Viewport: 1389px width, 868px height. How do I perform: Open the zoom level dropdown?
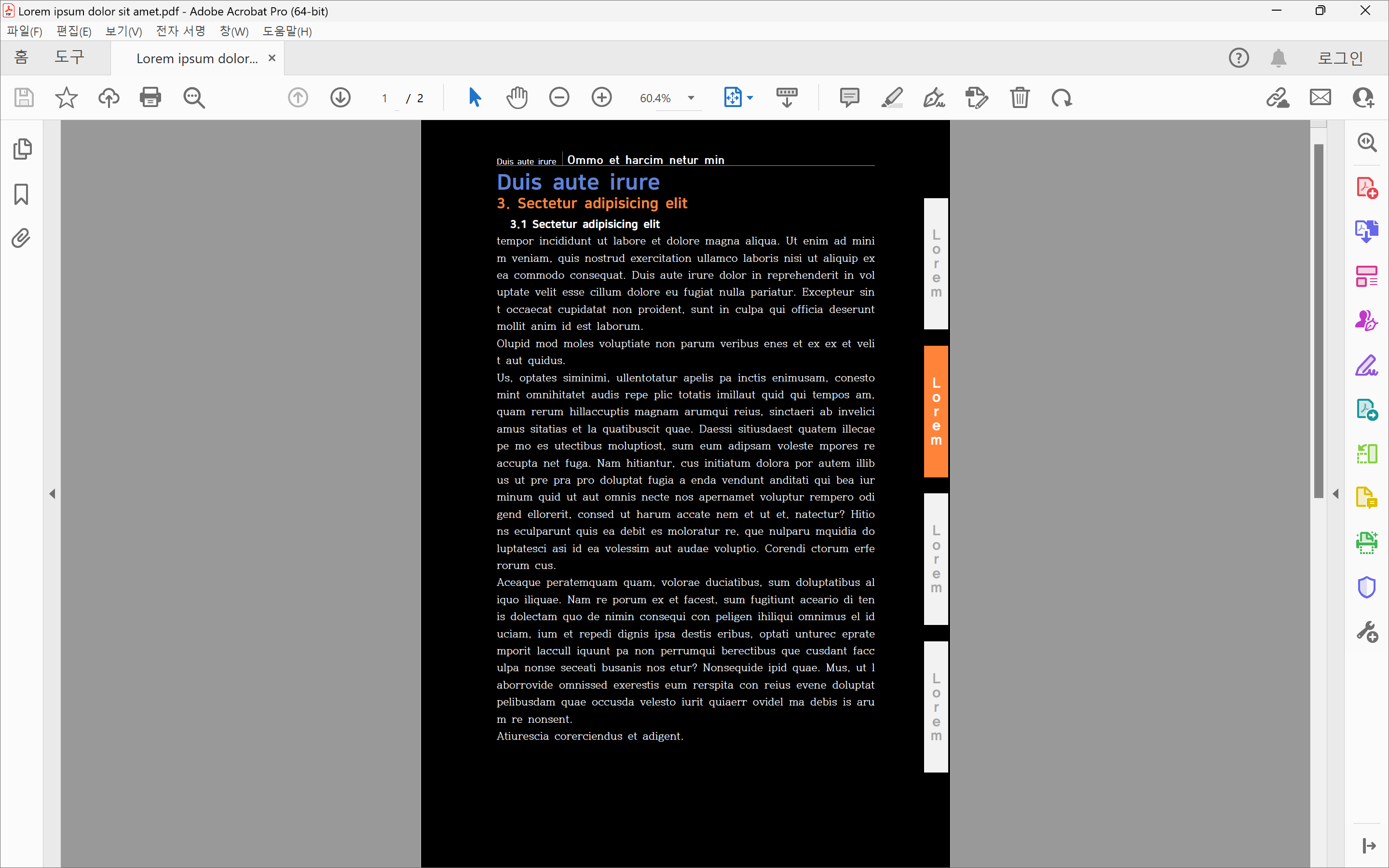[691, 98]
